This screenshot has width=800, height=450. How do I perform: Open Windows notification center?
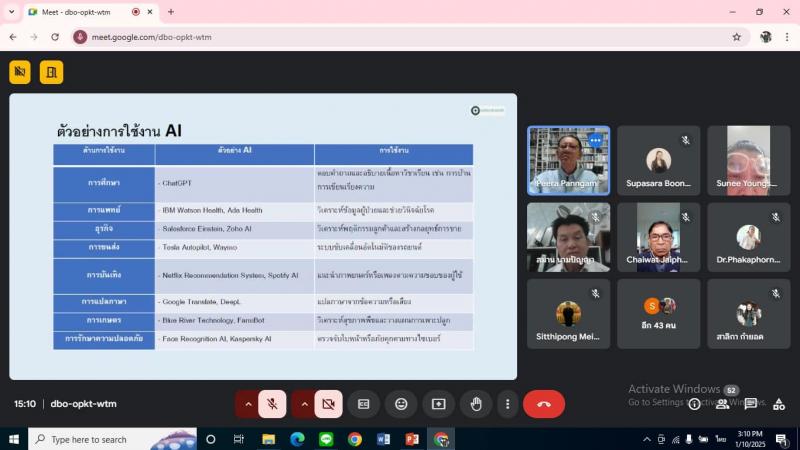click(x=781, y=439)
